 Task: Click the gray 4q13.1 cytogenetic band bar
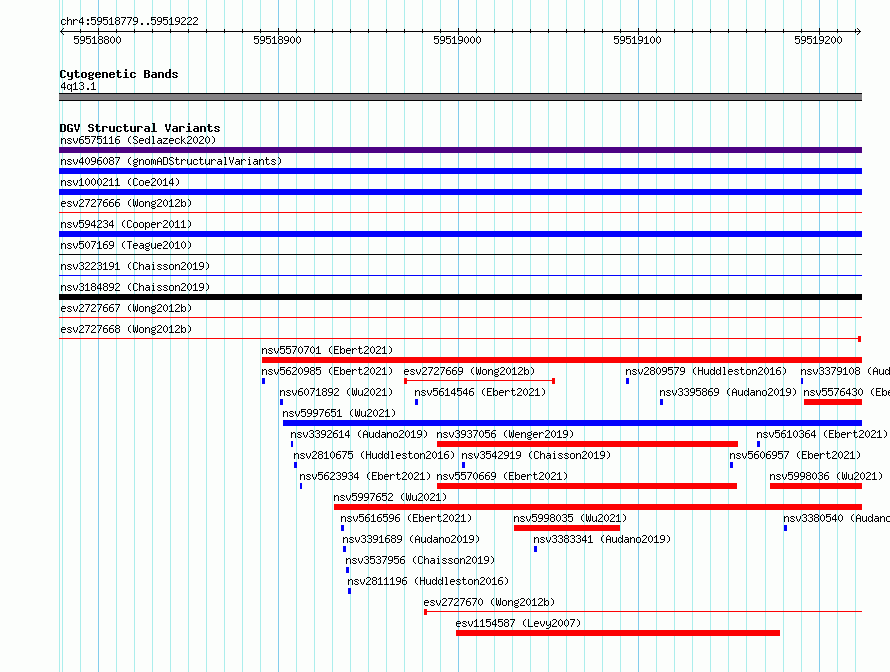[460, 97]
